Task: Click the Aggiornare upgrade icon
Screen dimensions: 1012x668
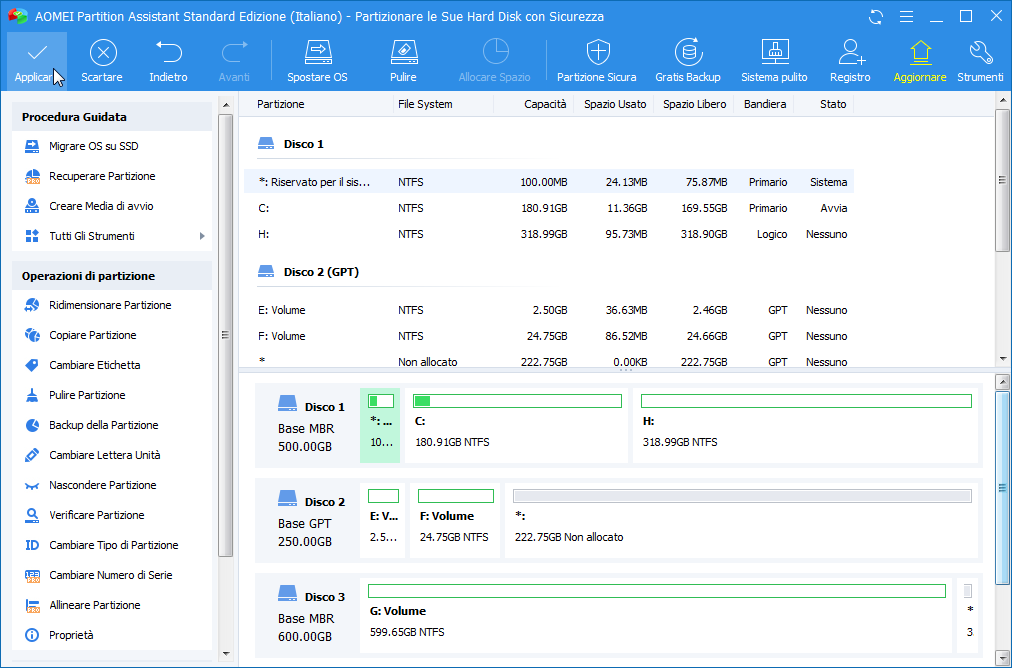Action: click(919, 60)
